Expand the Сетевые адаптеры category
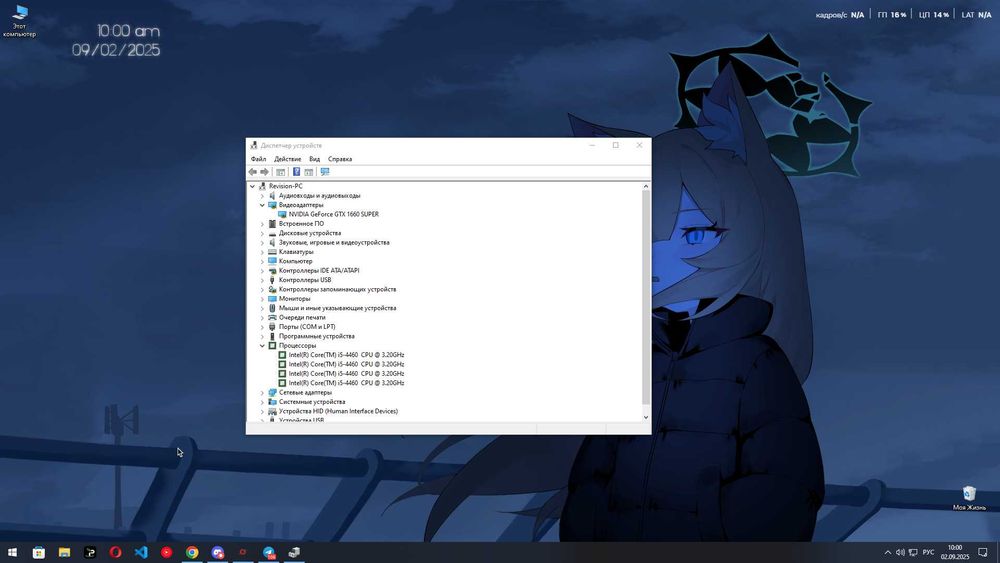This screenshot has width=1000, height=563. 262,393
